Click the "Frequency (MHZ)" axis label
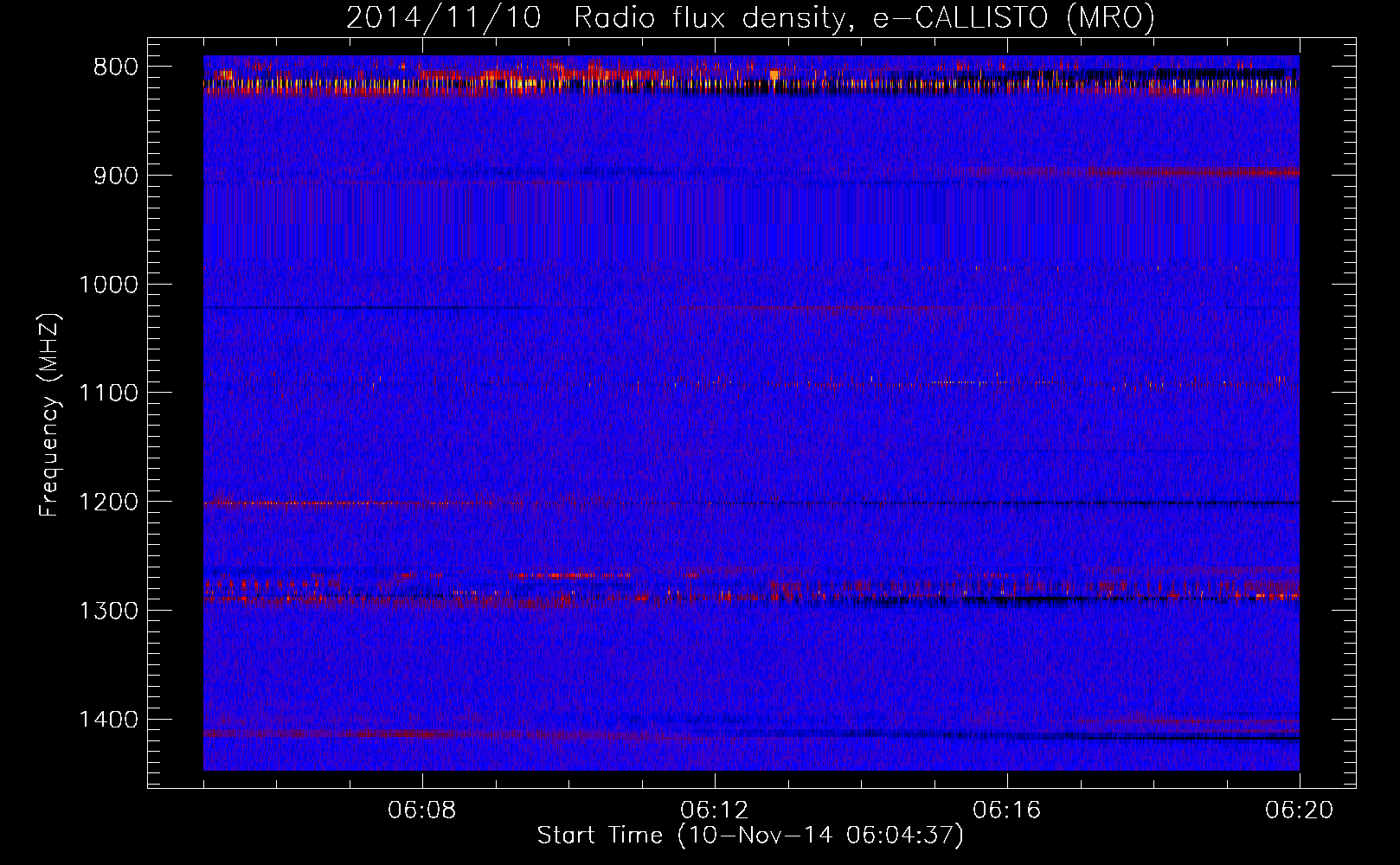The height and width of the screenshot is (865, 1400). click(49, 414)
